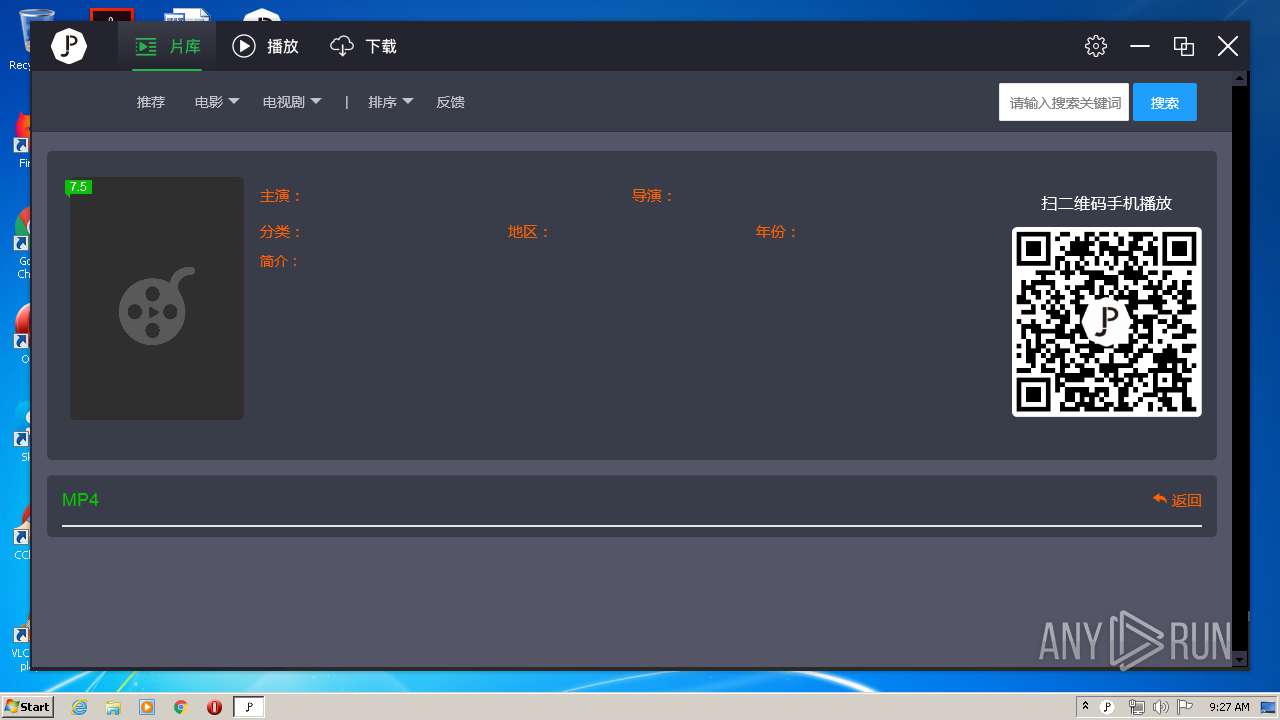Select the running player taskbar button
The width and height of the screenshot is (1280, 720).
point(249,707)
